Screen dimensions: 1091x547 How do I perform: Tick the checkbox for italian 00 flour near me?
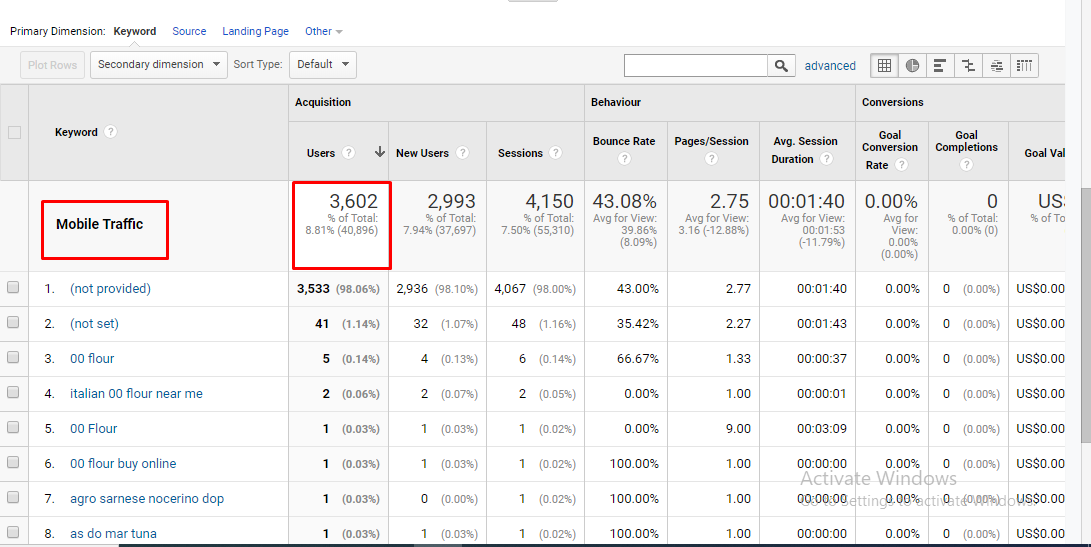(13, 393)
